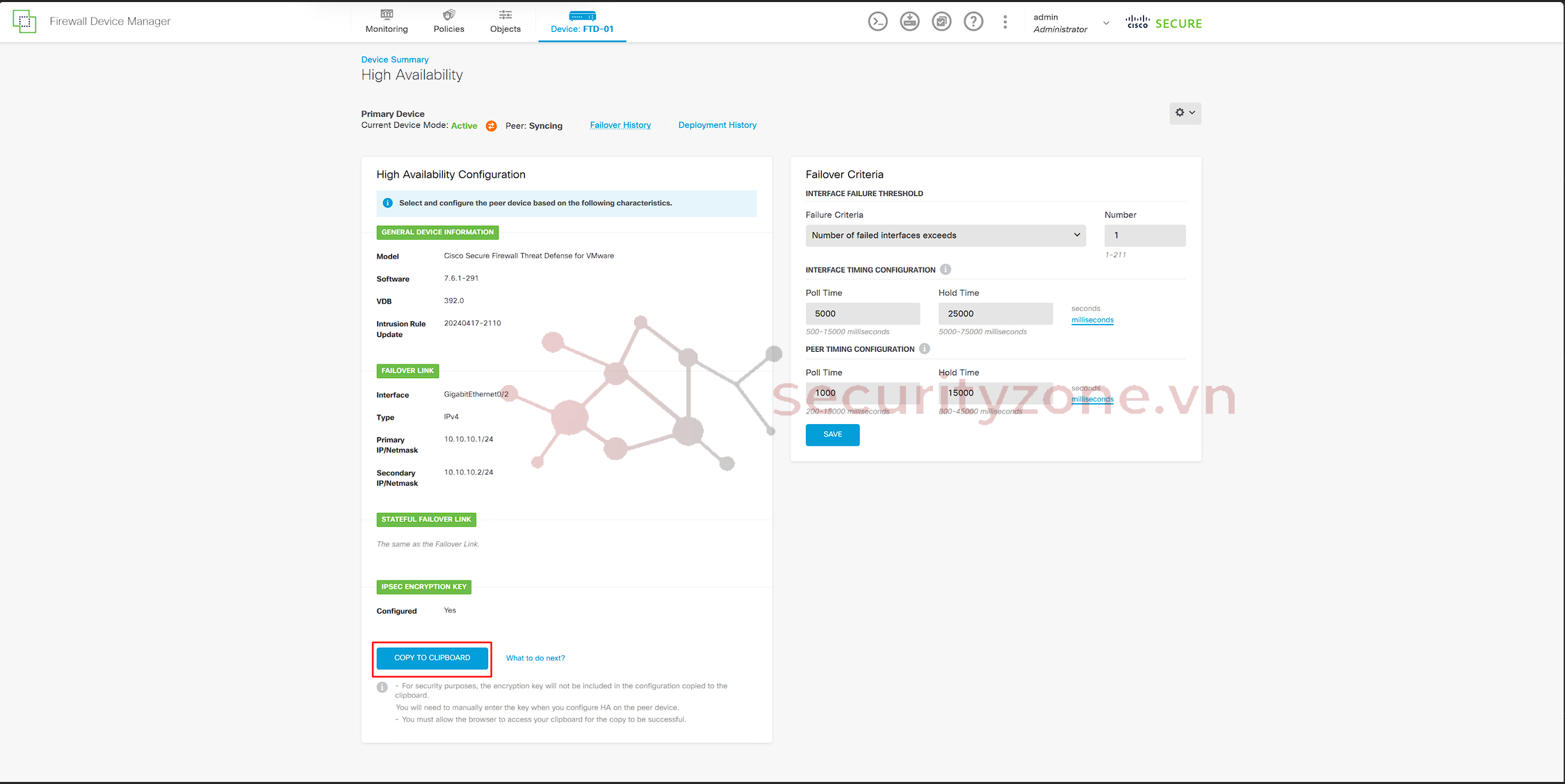Open the three-dot more options menu
Image resolution: width=1565 pixels, height=784 pixels.
(x=1005, y=22)
